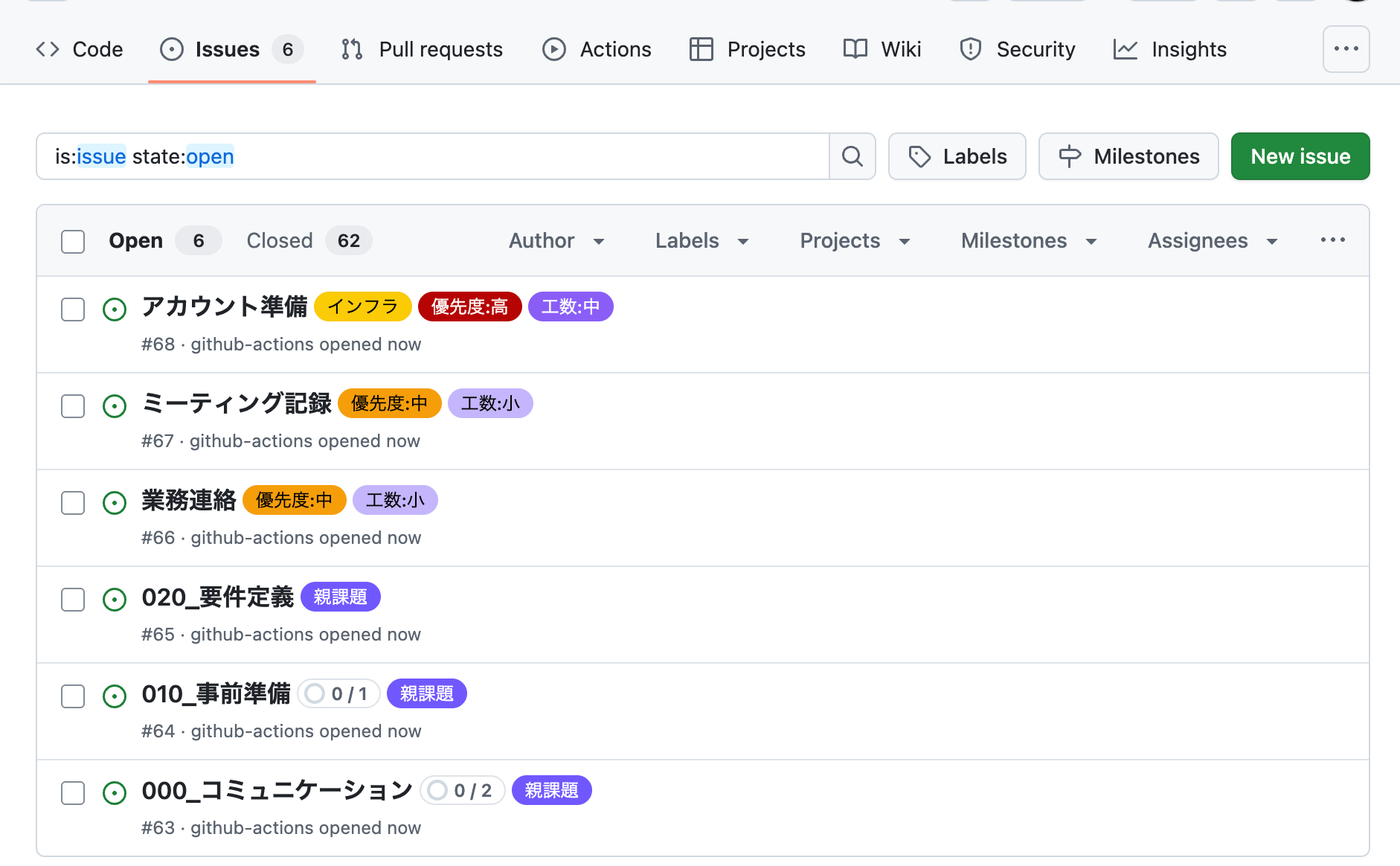Click the red 優先度:高 label

469,307
